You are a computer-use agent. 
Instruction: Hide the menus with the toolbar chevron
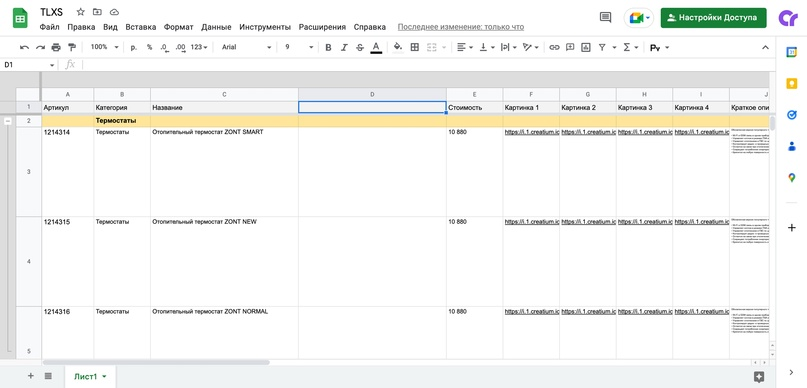[765, 47]
